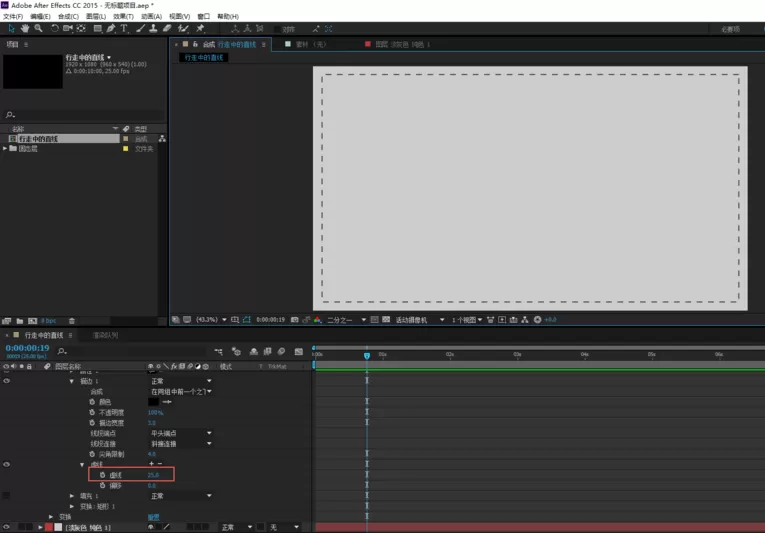Image resolution: width=765 pixels, height=533 pixels.
Task: Select the Rotation tool
Action: (x=55, y=29)
